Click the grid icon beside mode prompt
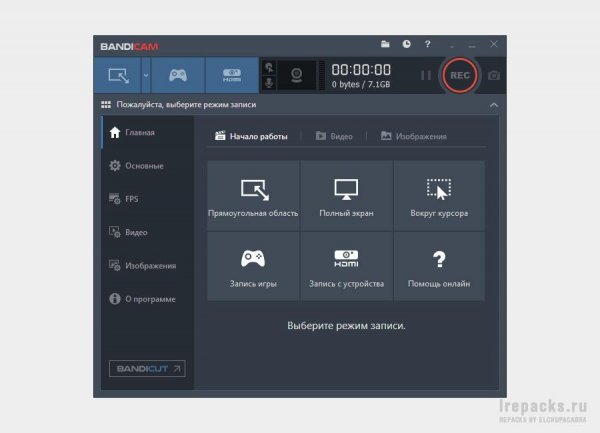The width and height of the screenshot is (600, 433). click(106, 105)
